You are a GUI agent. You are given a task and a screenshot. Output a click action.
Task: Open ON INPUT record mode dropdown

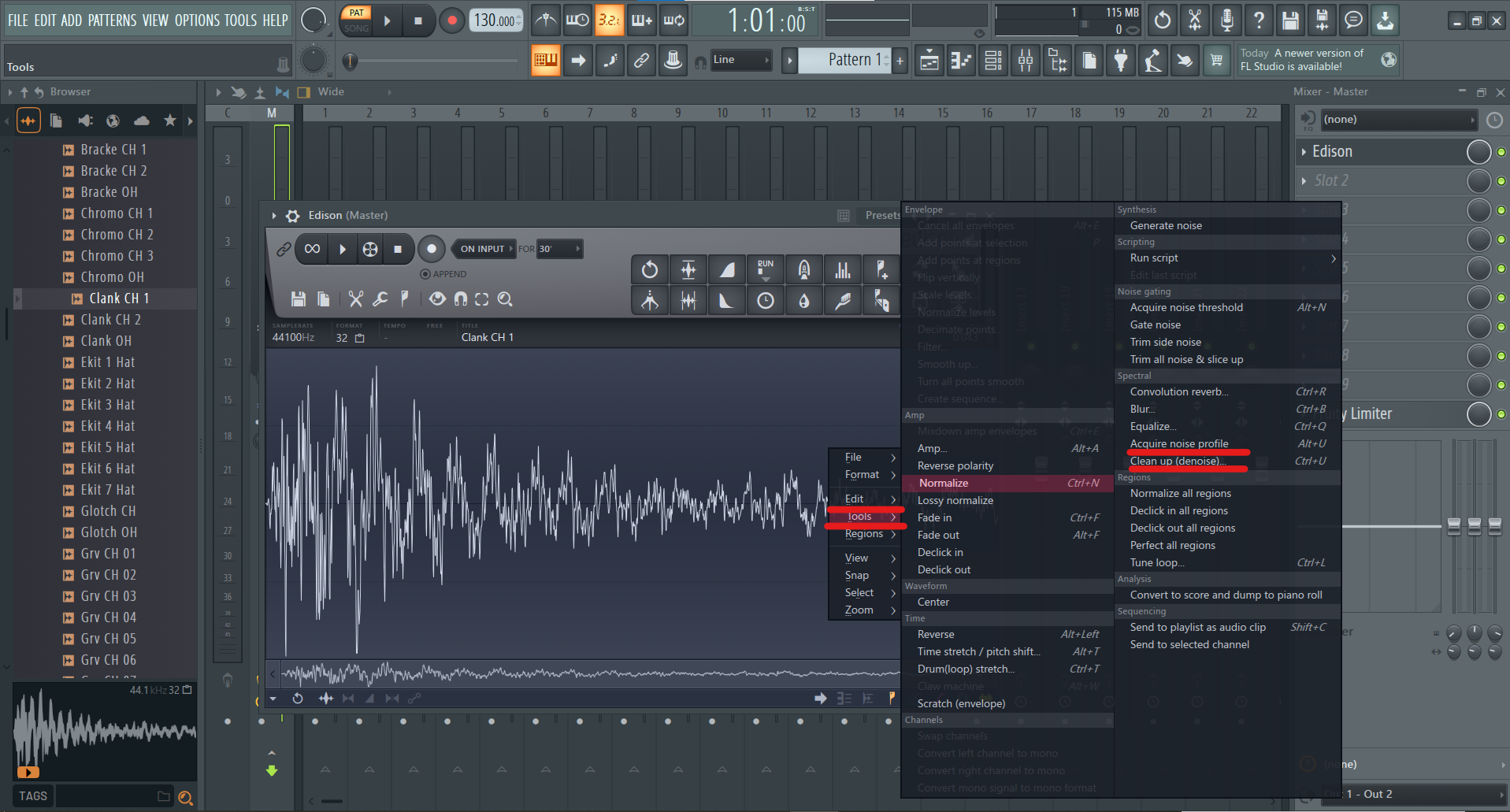pos(484,249)
